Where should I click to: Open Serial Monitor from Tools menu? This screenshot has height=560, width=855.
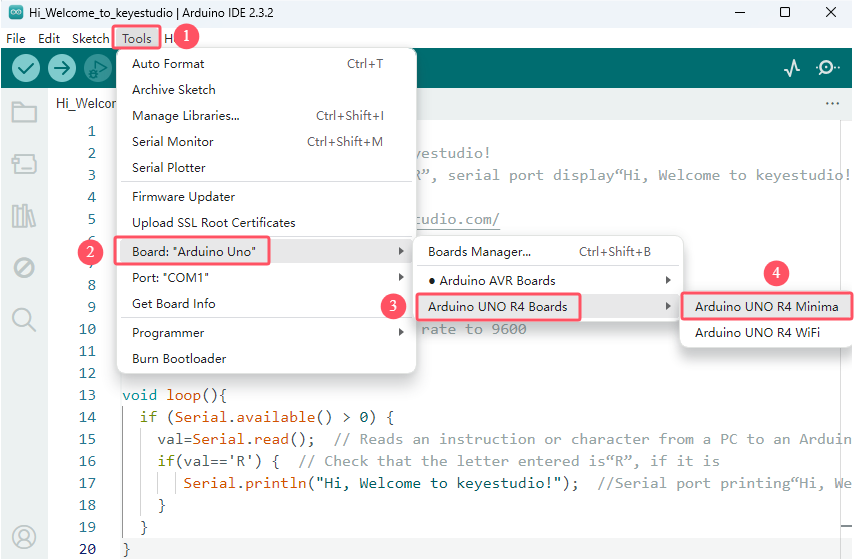266,142
